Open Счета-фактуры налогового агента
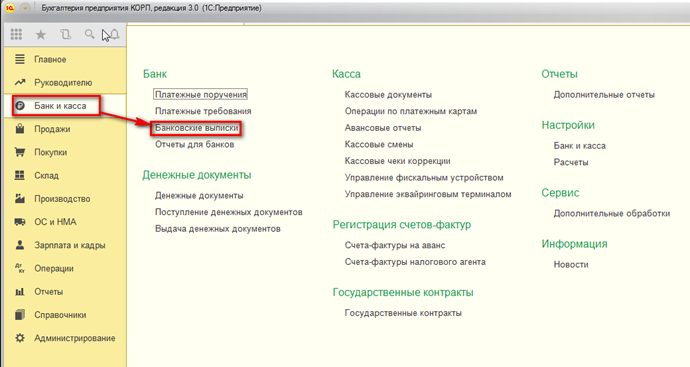The width and height of the screenshot is (690, 367). 415,262
